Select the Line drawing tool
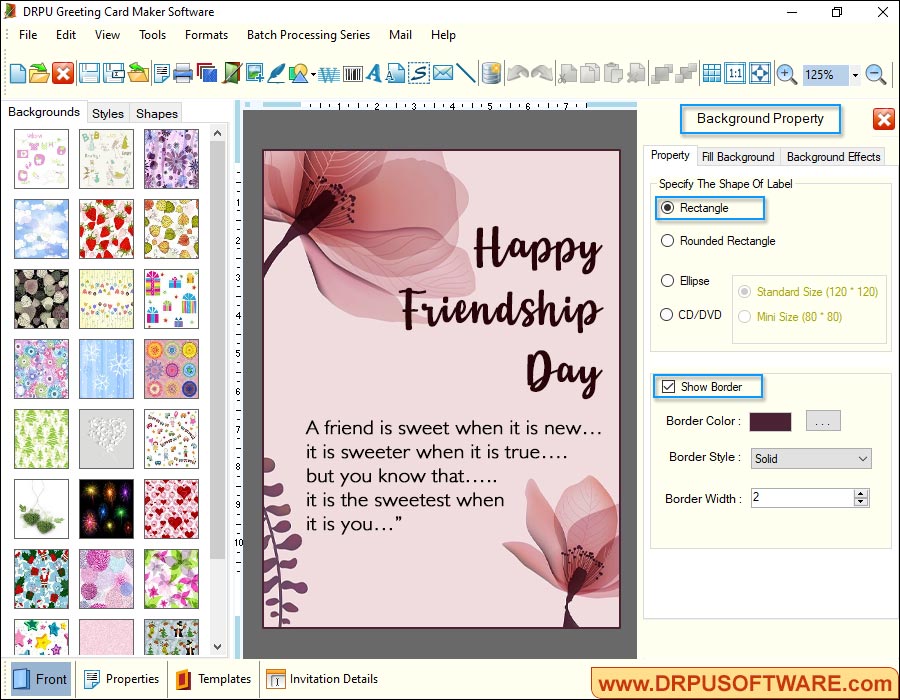900x700 pixels. click(465, 73)
